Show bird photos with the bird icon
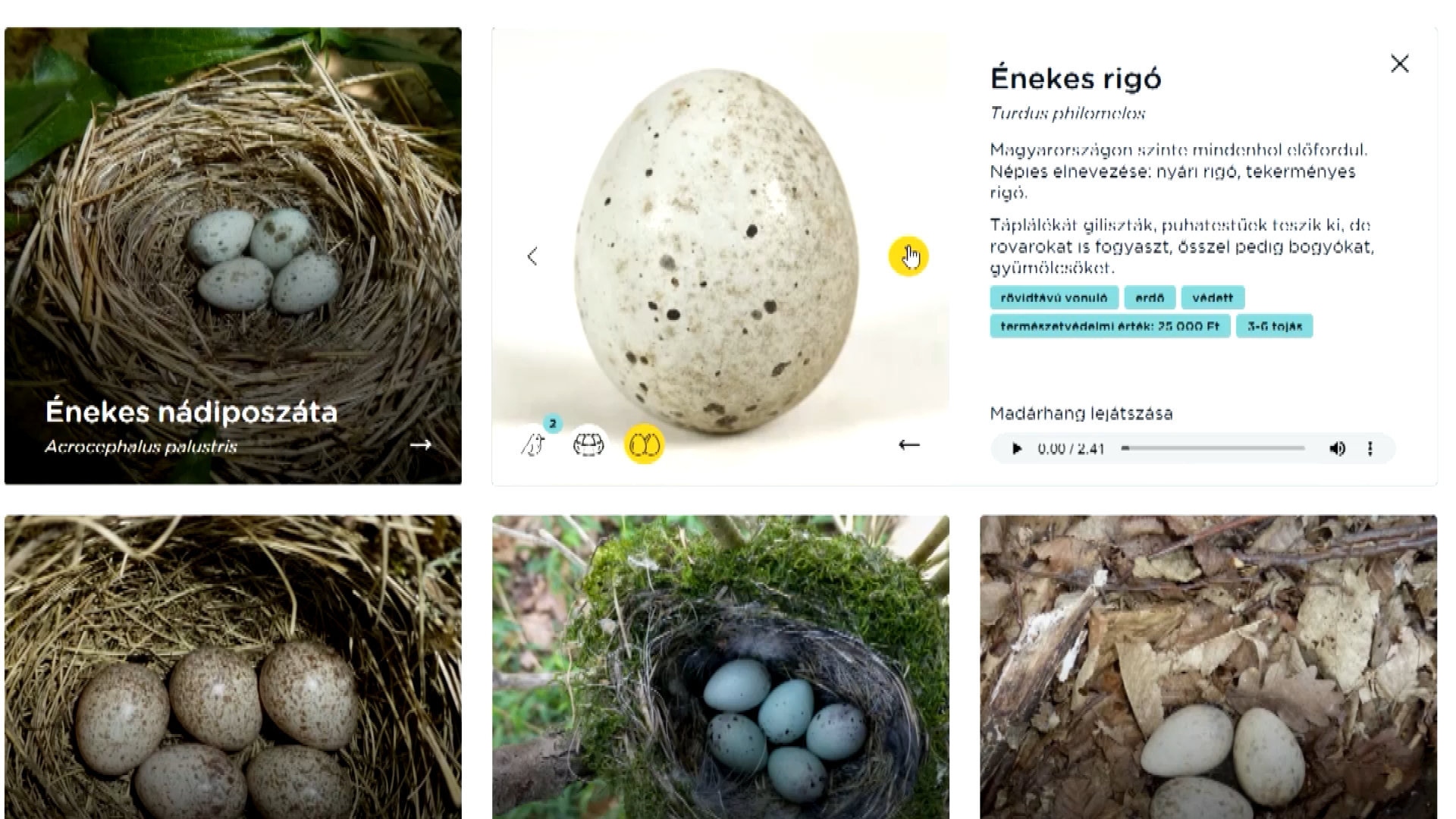This screenshot has width=1456, height=819. point(534,444)
